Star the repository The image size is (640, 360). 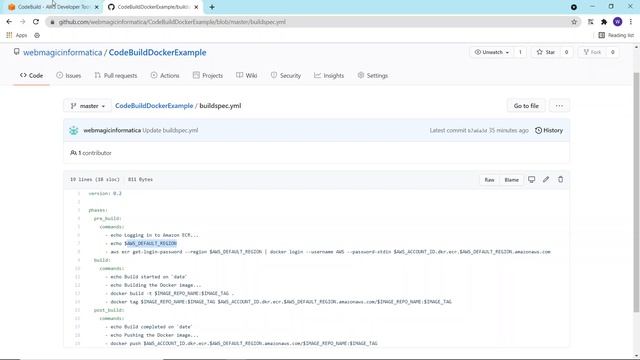pyautogui.click(x=546, y=52)
